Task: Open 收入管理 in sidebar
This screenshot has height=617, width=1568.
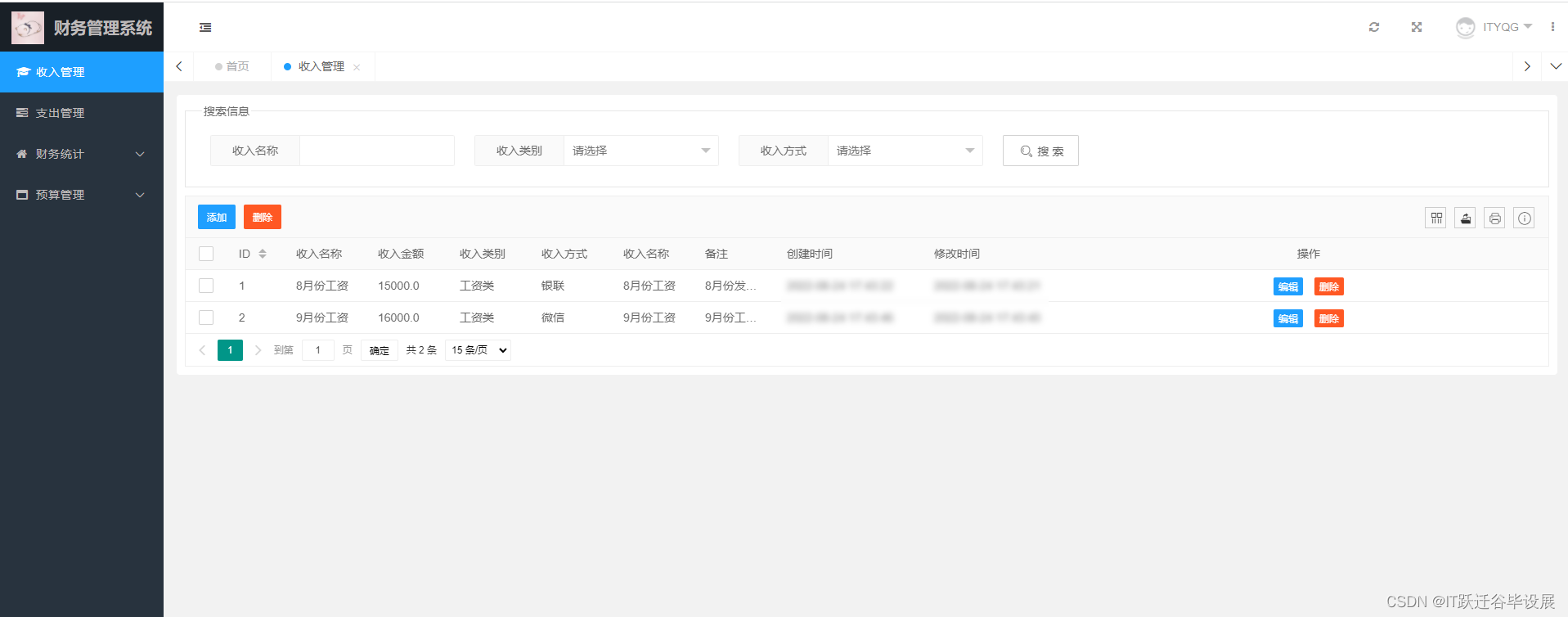Action: [82, 72]
